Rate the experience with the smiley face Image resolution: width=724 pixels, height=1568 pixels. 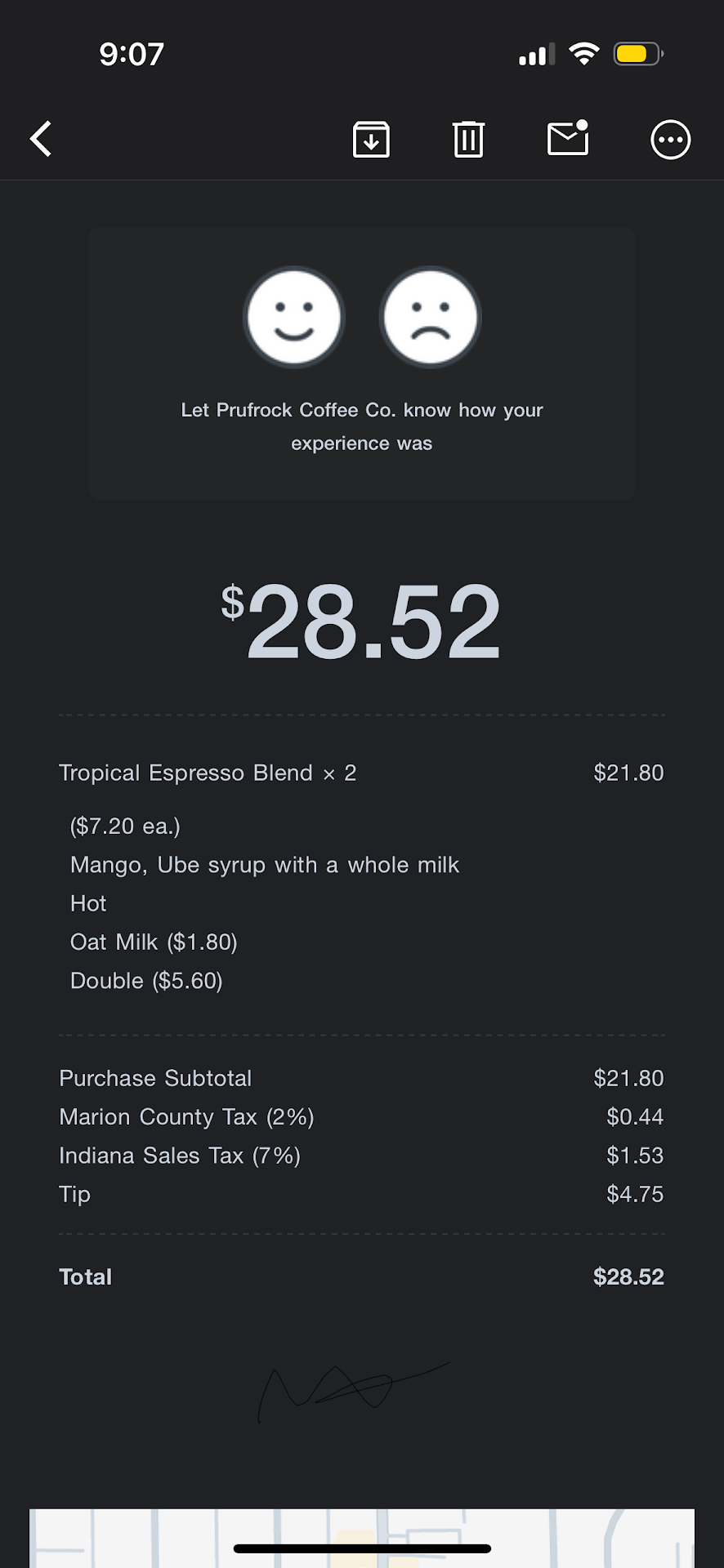(x=294, y=317)
